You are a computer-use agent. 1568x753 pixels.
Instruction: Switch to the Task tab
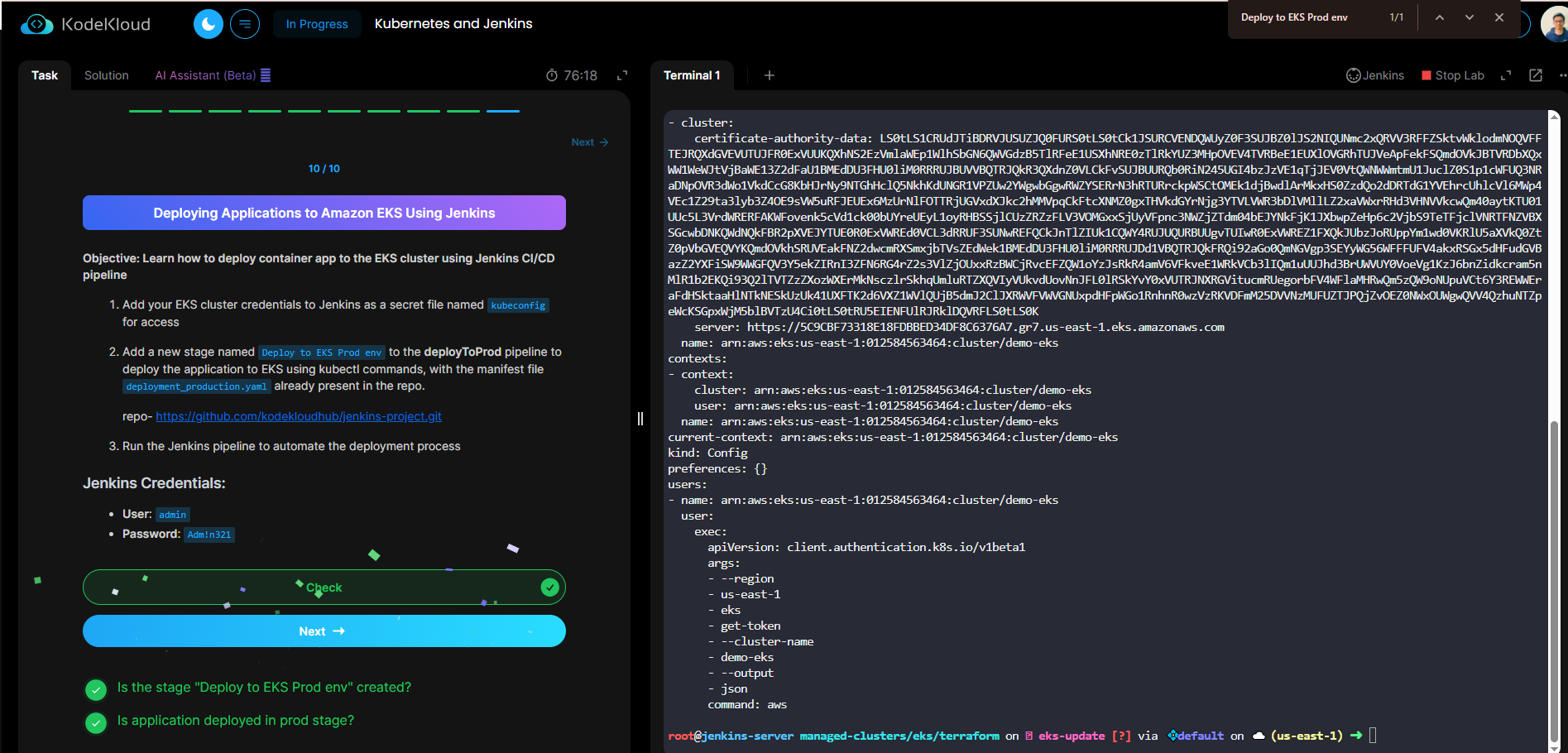pyautogui.click(x=45, y=75)
